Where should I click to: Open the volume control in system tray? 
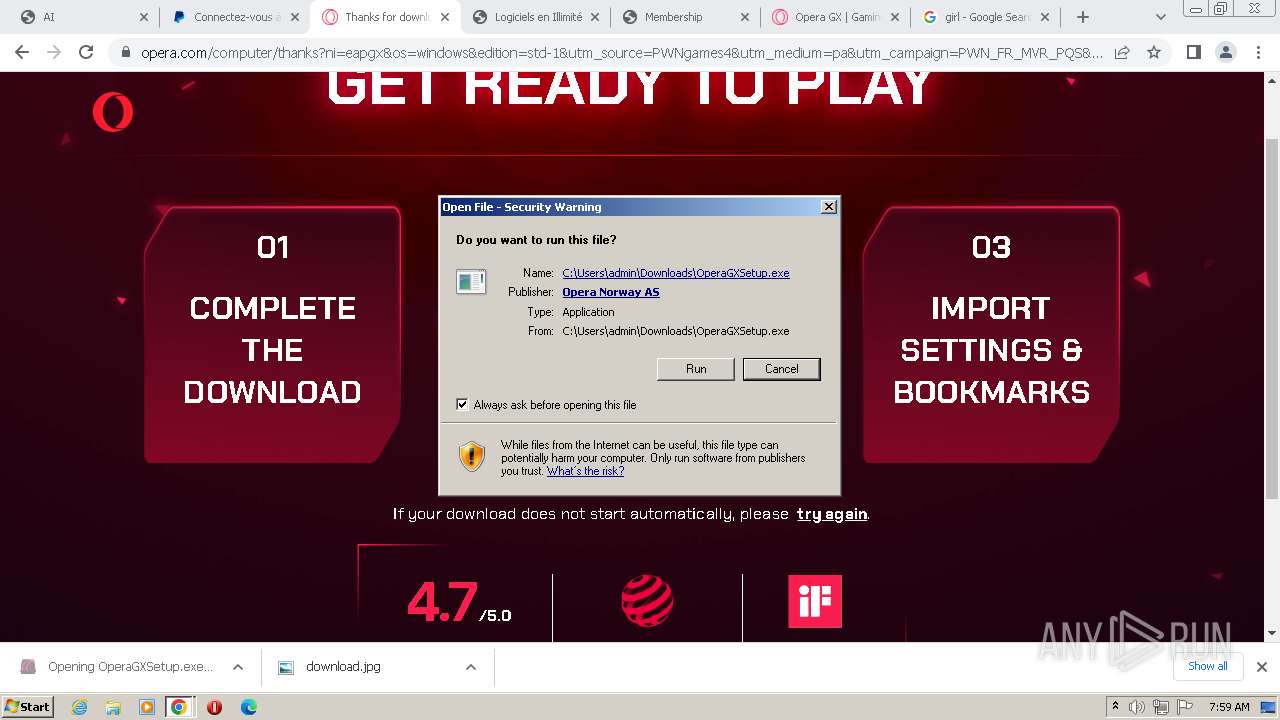pos(1137,707)
